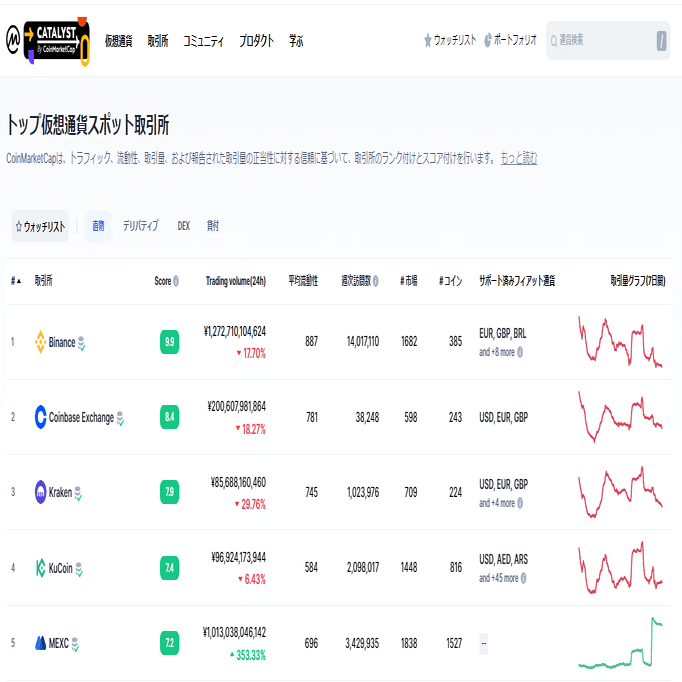Viewport: 682px width, 682px height.
Task: Click the Binance 7-day volume chart
Action: point(620,342)
